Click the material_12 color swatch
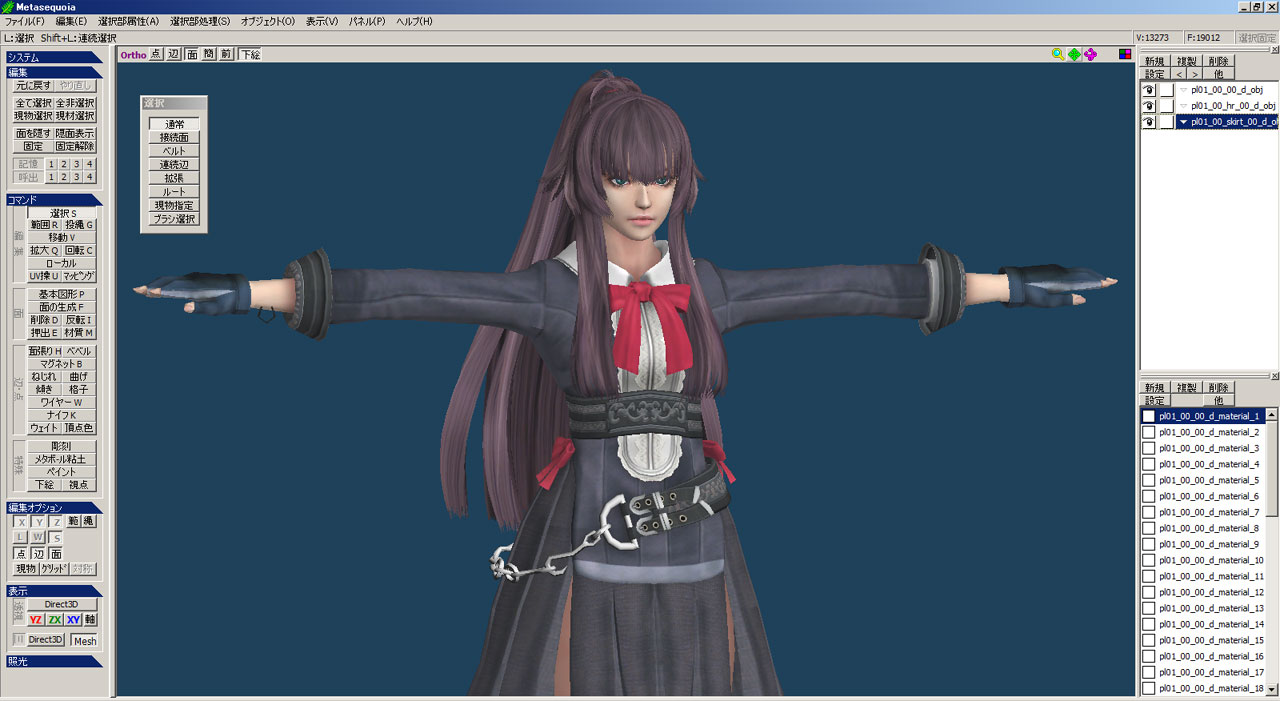The image size is (1280, 701). [x=1149, y=592]
